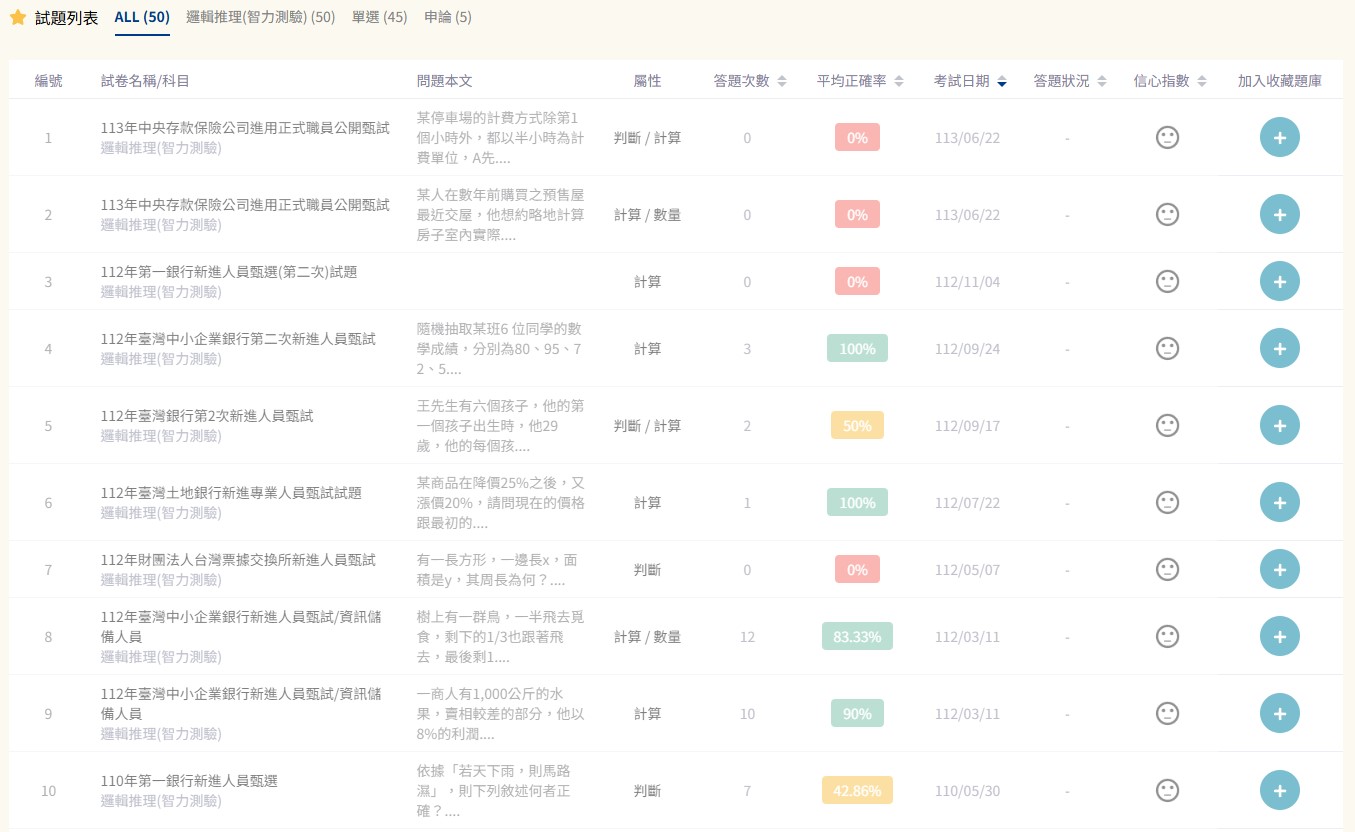Click the 112年臺灣土地銀行新進專業人員甄試試題 title
Viewport: 1355px width, 832px height.
tap(231, 493)
